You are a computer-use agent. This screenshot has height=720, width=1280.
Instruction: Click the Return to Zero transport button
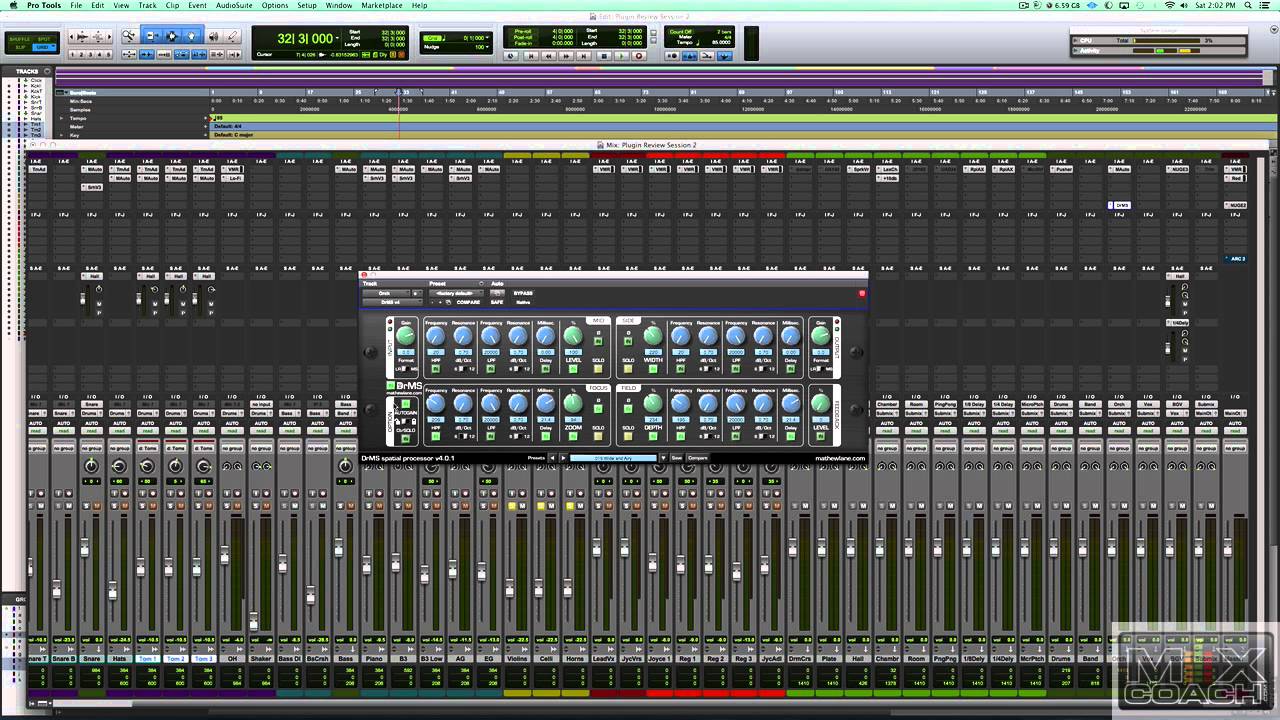pos(530,56)
